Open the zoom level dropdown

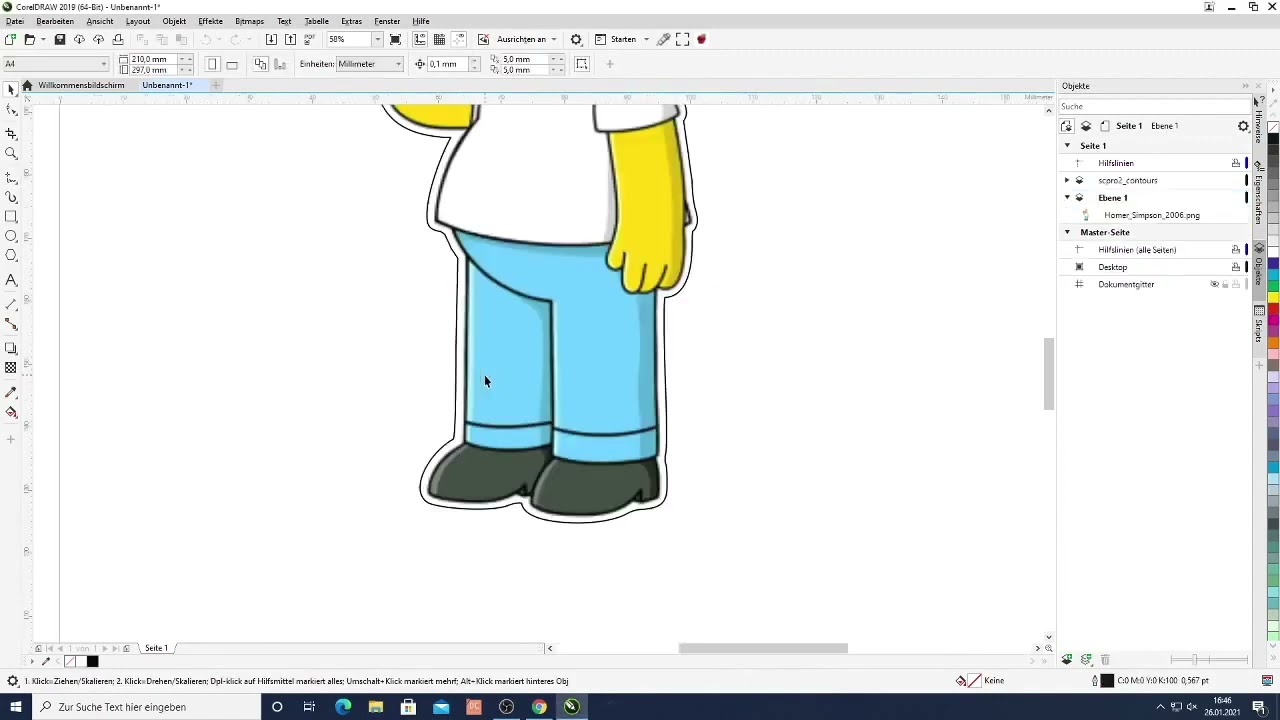click(x=377, y=39)
